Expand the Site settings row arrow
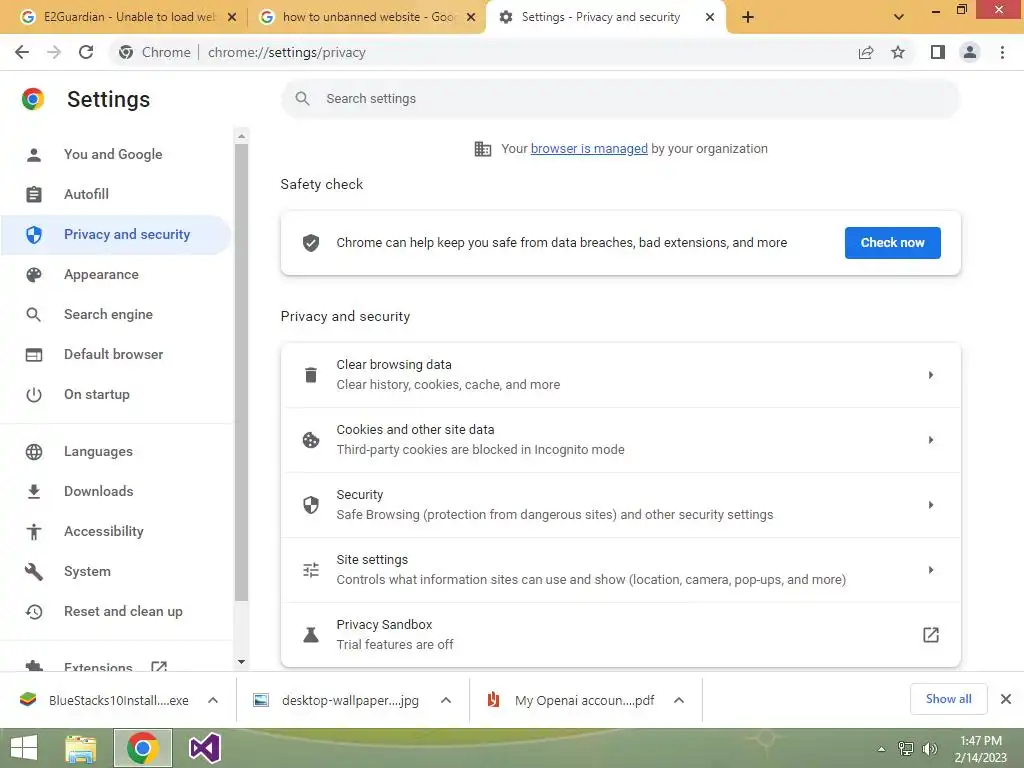Image resolution: width=1024 pixels, height=768 pixels. pos(931,570)
